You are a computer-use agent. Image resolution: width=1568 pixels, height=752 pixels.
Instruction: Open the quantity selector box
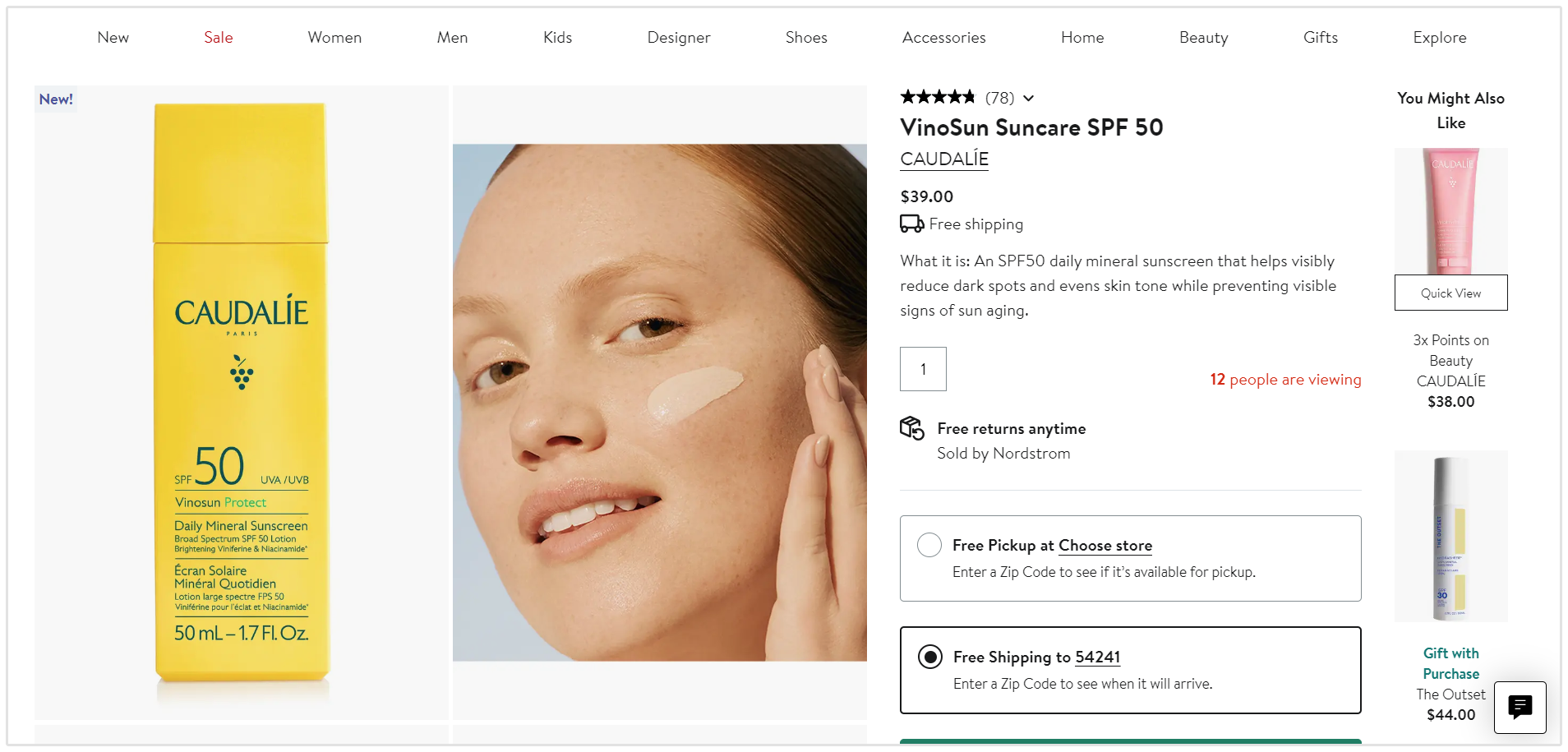923,369
